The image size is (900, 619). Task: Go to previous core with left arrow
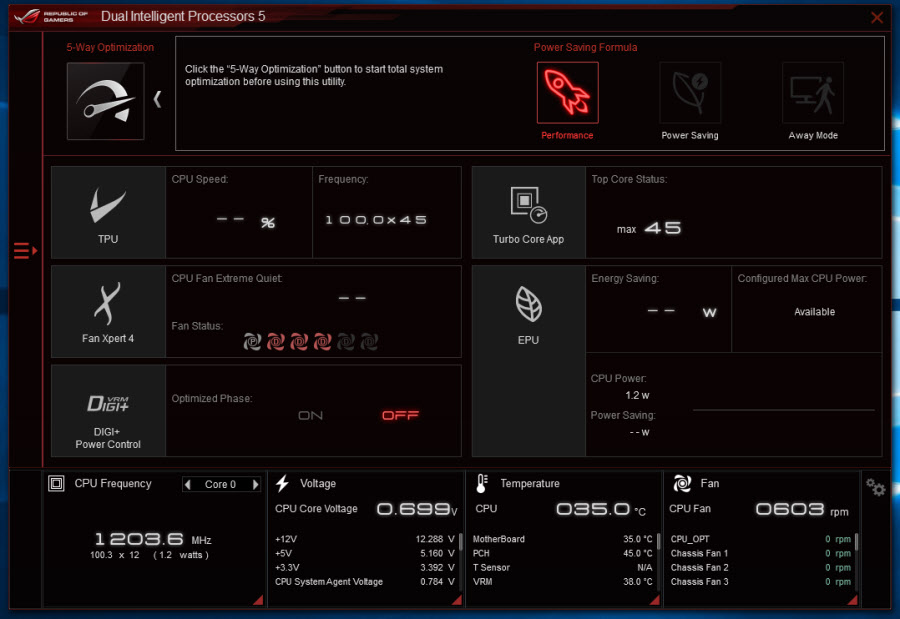pyautogui.click(x=188, y=485)
